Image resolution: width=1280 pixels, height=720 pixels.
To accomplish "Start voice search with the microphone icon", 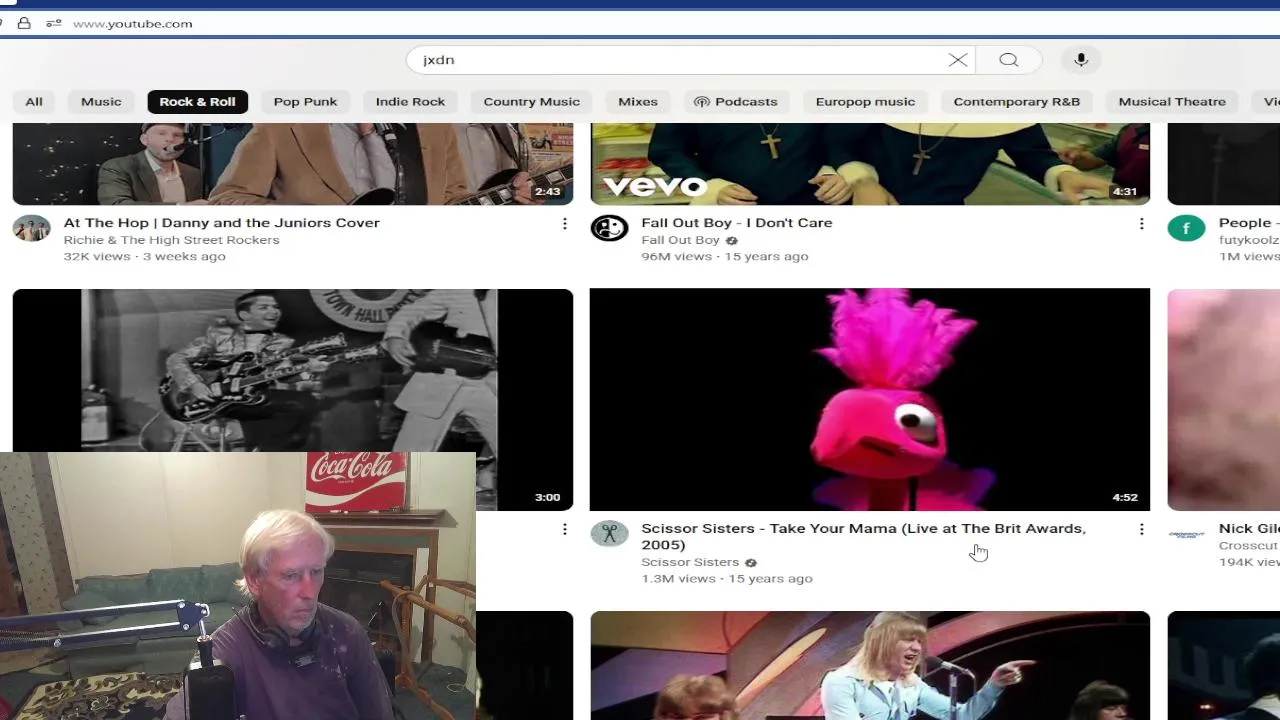I will coord(1081,60).
